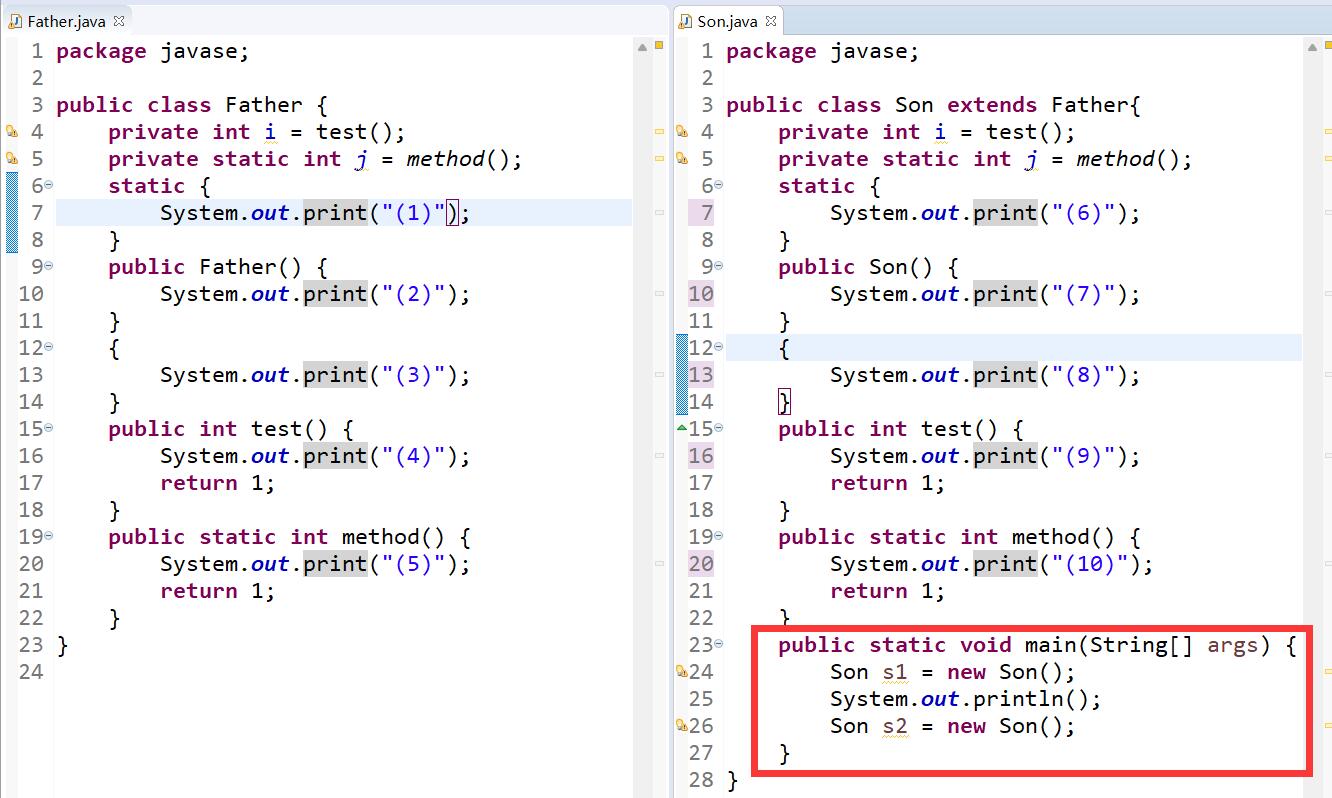Click the "(2)" string in the Father constructor
The image size is (1332, 798).
click(413, 294)
